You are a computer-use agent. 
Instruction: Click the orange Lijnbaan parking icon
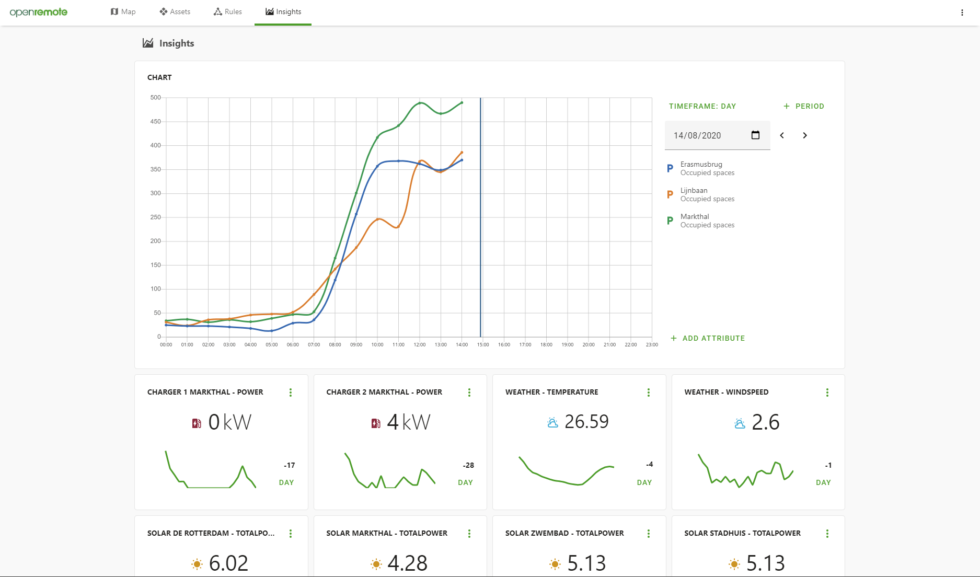tap(670, 195)
